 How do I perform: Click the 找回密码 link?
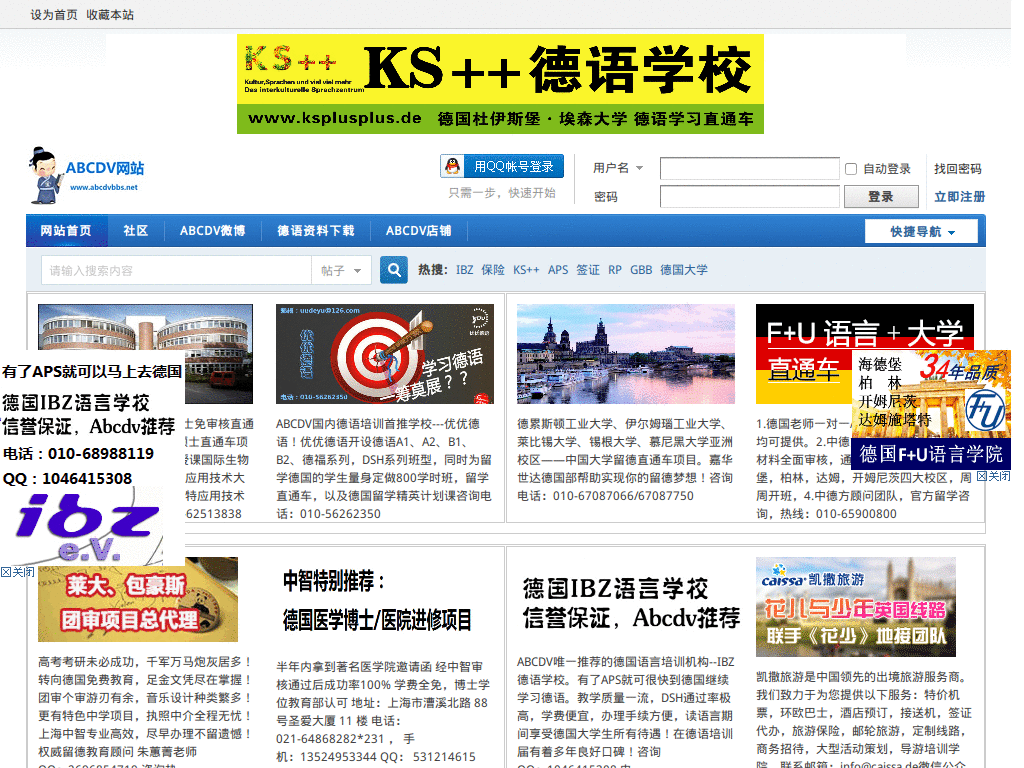tap(957, 168)
